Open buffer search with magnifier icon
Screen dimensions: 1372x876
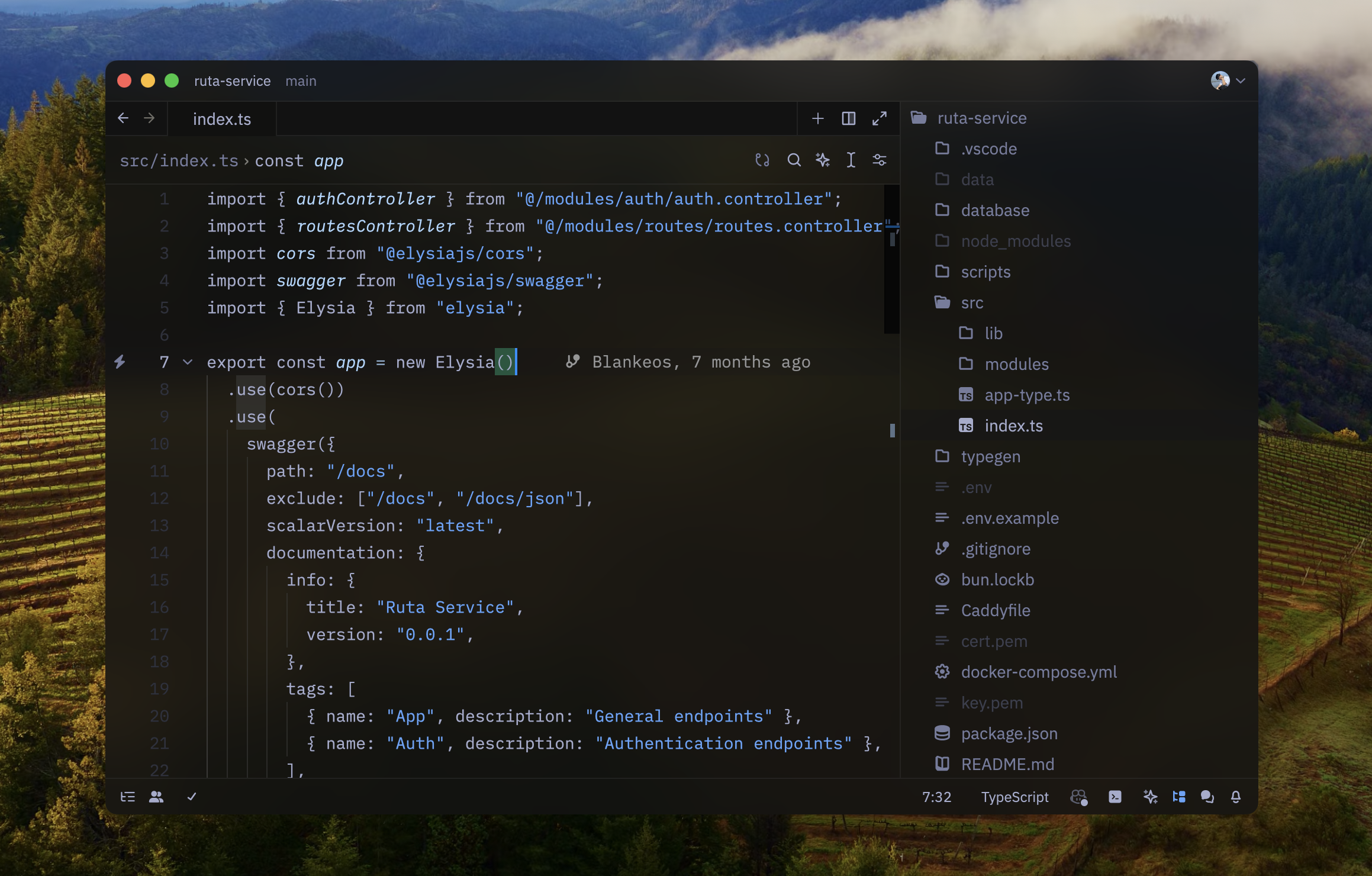794,160
